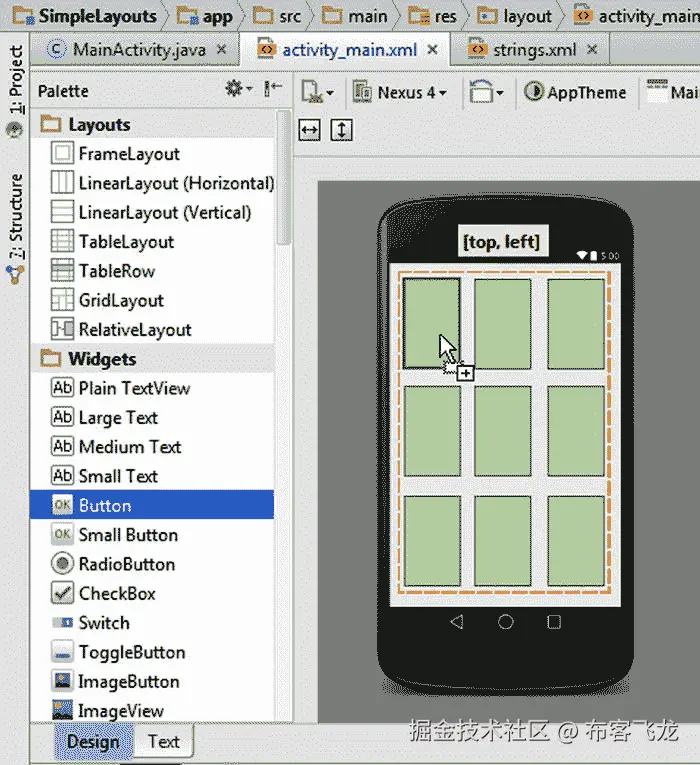Click the Palette scrollbar thumb
Image resolution: width=700 pixels, height=765 pixels.
pos(283,178)
